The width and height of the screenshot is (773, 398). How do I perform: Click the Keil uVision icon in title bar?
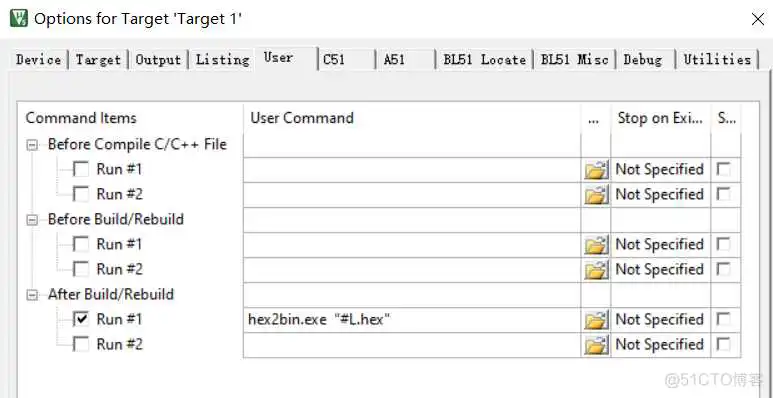(x=18, y=19)
